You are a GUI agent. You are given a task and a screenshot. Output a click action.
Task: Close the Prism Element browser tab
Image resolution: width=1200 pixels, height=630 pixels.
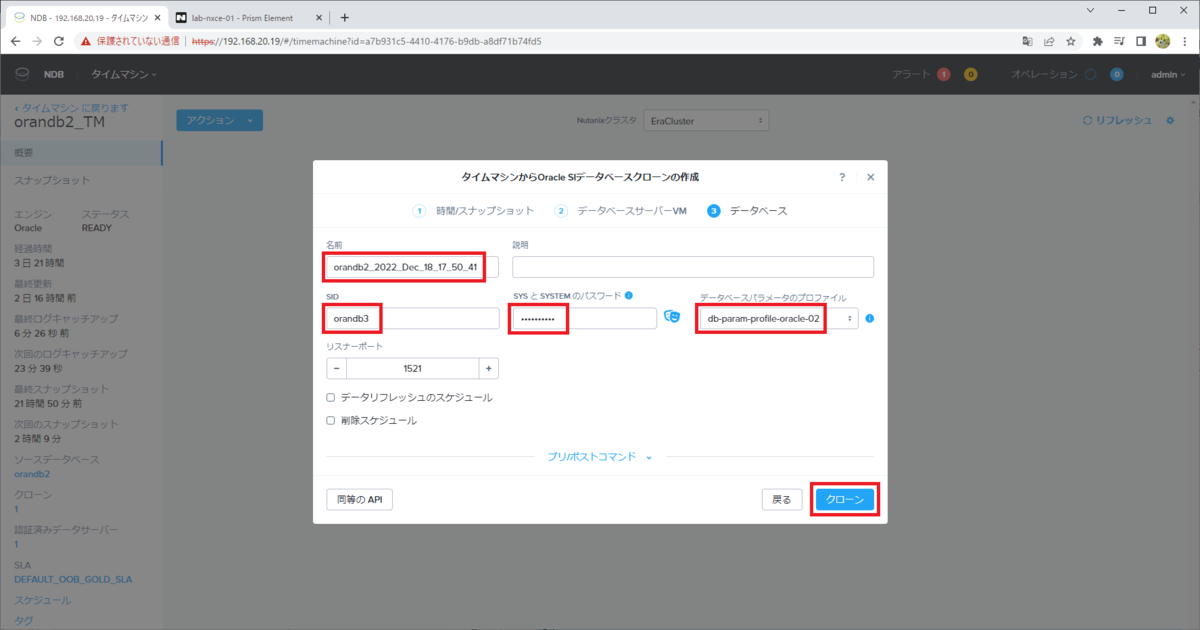click(319, 17)
